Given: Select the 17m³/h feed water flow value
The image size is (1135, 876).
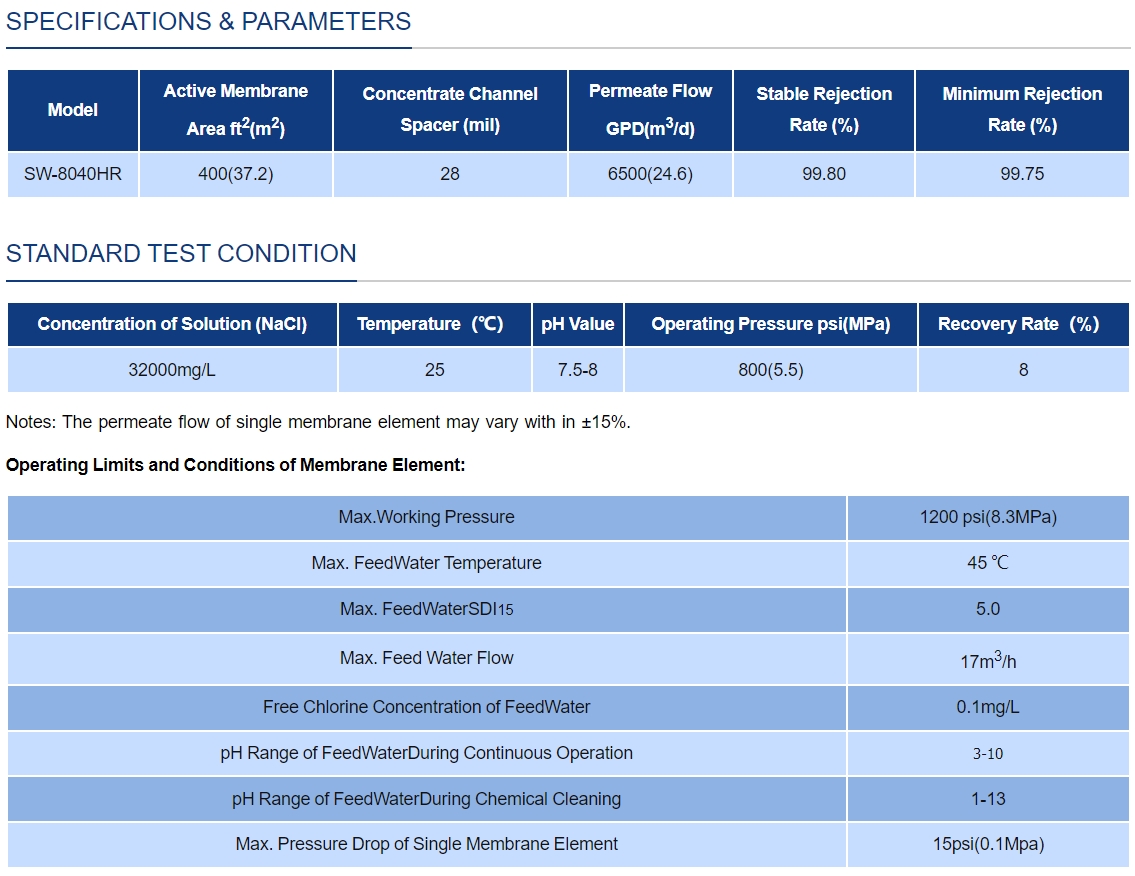Looking at the screenshot, I should [988, 660].
